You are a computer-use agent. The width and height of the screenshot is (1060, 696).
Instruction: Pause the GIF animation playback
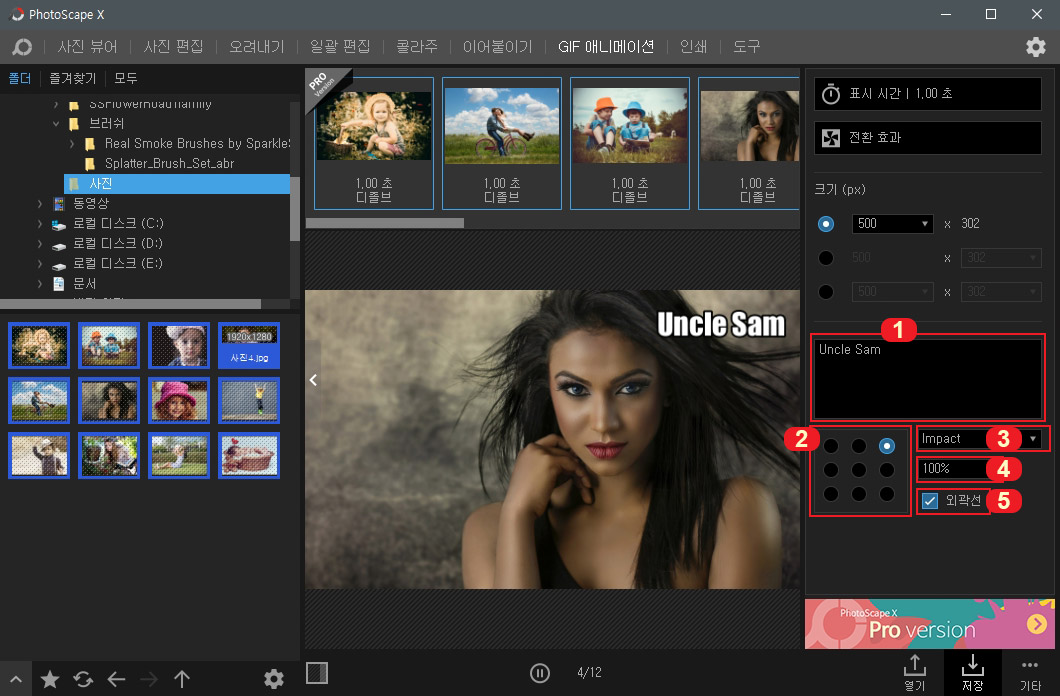[539, 673]
